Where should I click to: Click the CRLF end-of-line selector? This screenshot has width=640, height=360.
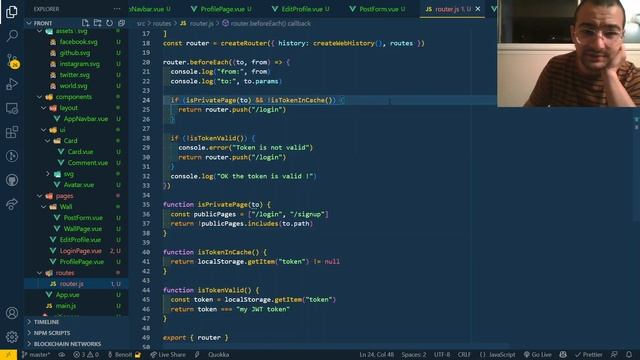(x=464, y=355)
